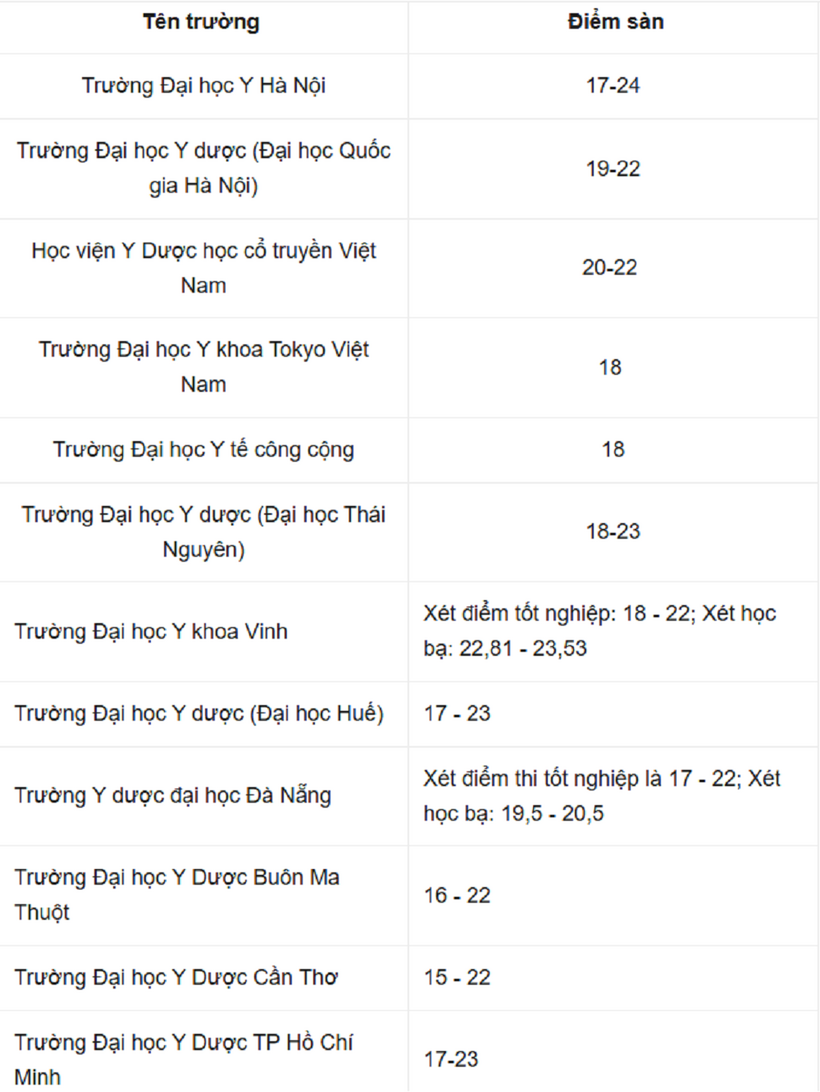
Task: Click the 'Tên trường' column header
Action: click(201, 22)
